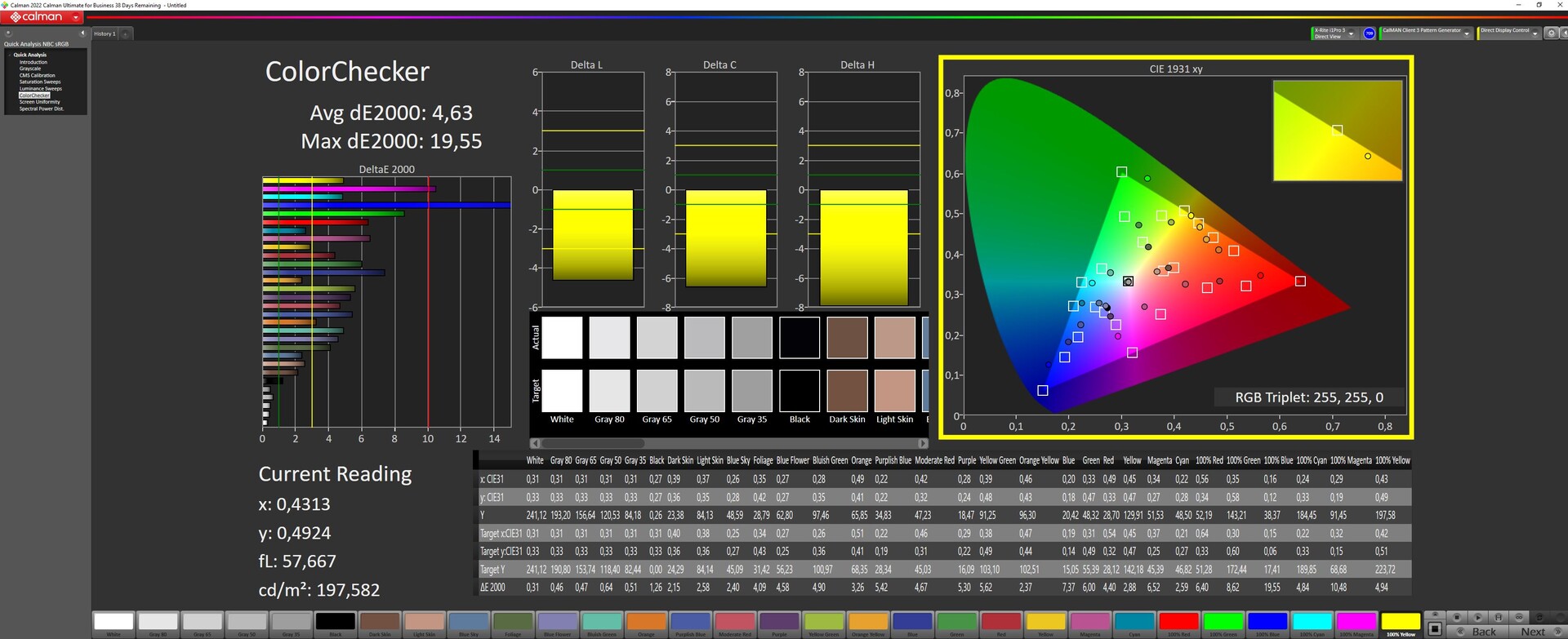
Task: Collapse the left workflow panel arrow
Action: coord(82,33)
